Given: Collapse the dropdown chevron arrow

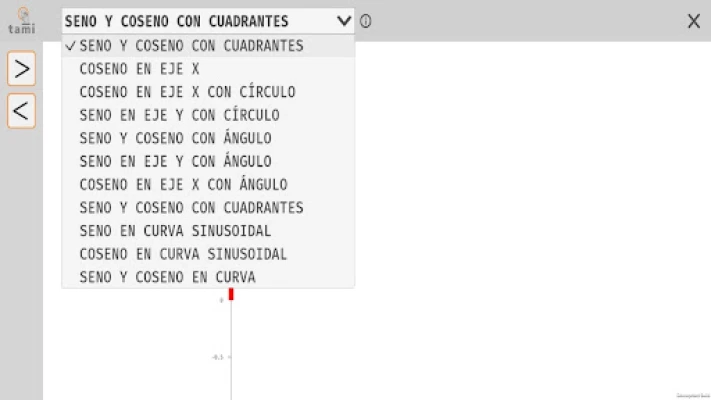Looking at the screenshot, I should [344, 21].
